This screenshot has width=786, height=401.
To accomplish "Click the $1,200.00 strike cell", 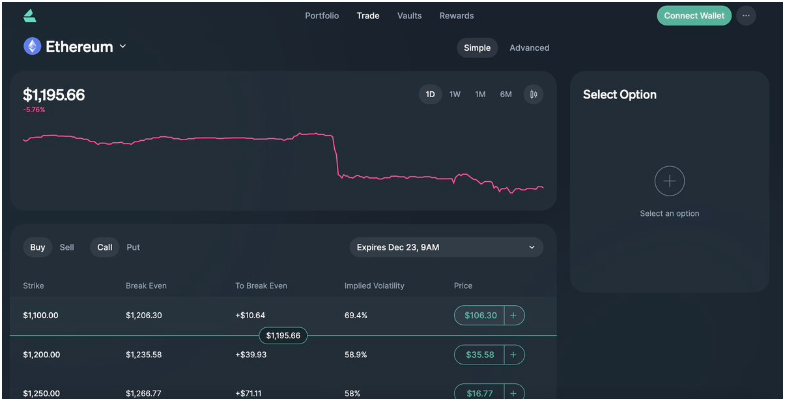I will click(42, 354).
